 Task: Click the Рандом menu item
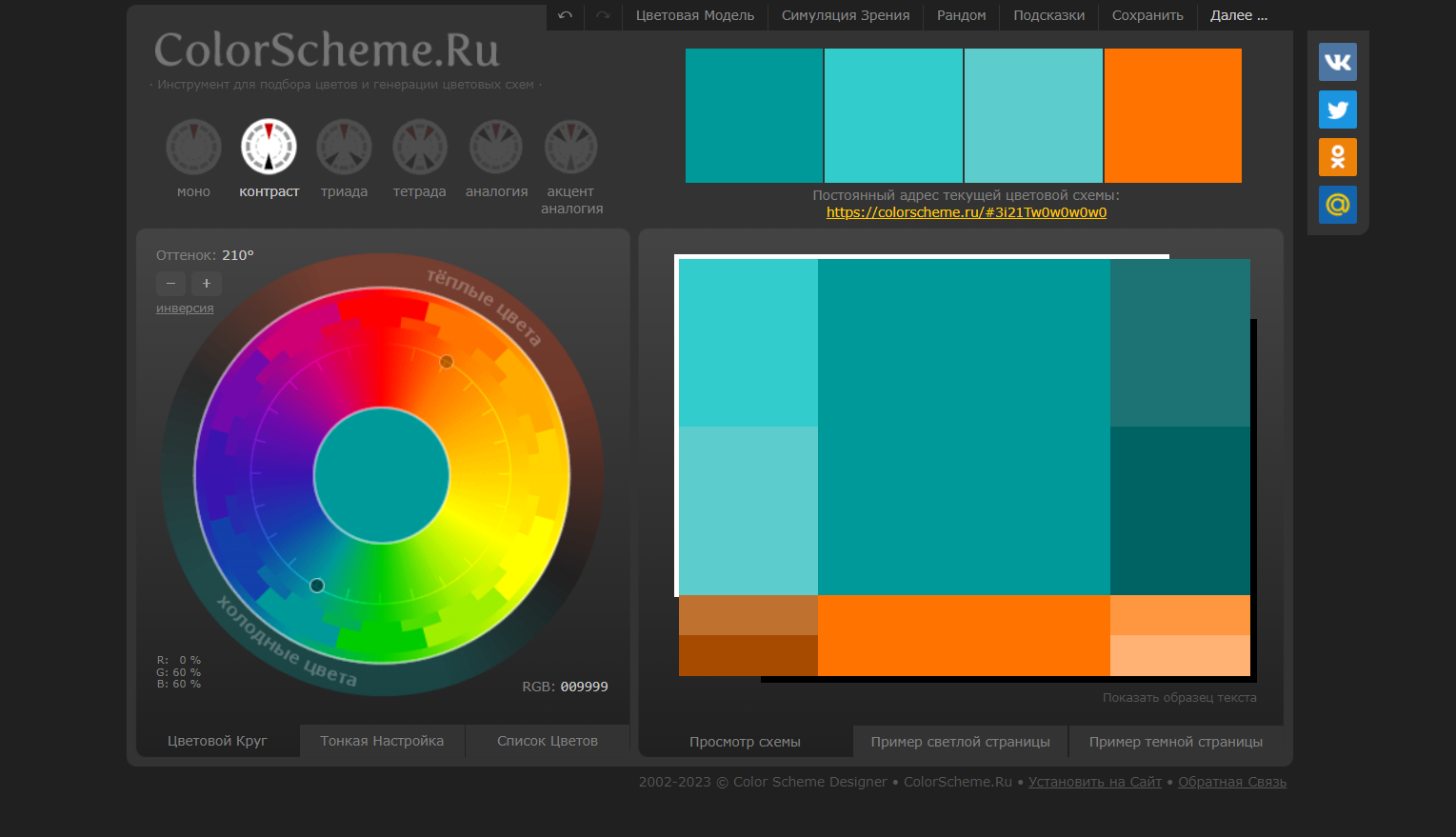pyautogui.click(x=962, y=15)
